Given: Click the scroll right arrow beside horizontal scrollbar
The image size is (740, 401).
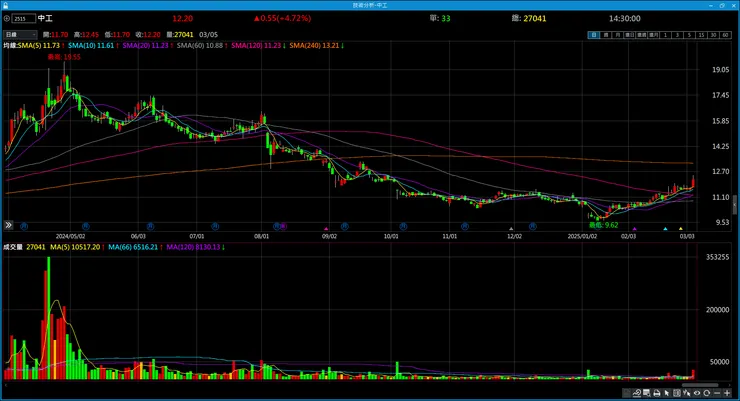Looking at the screenshot, I should pos(730,385).
